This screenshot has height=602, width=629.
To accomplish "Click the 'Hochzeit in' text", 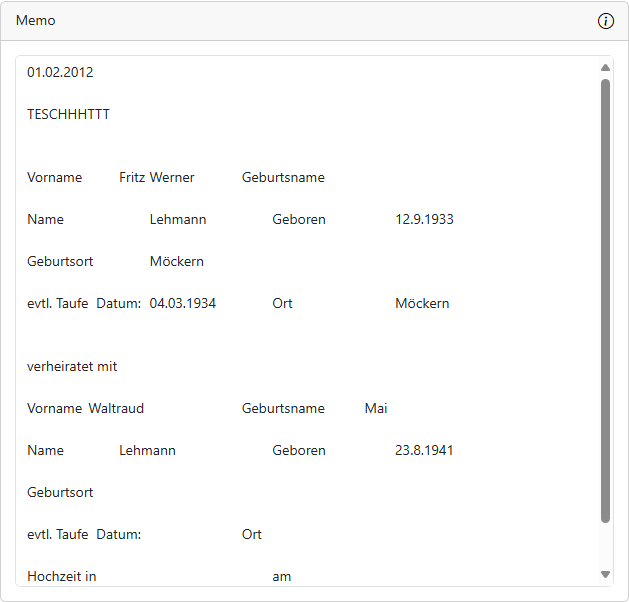I will pos(61,576).
